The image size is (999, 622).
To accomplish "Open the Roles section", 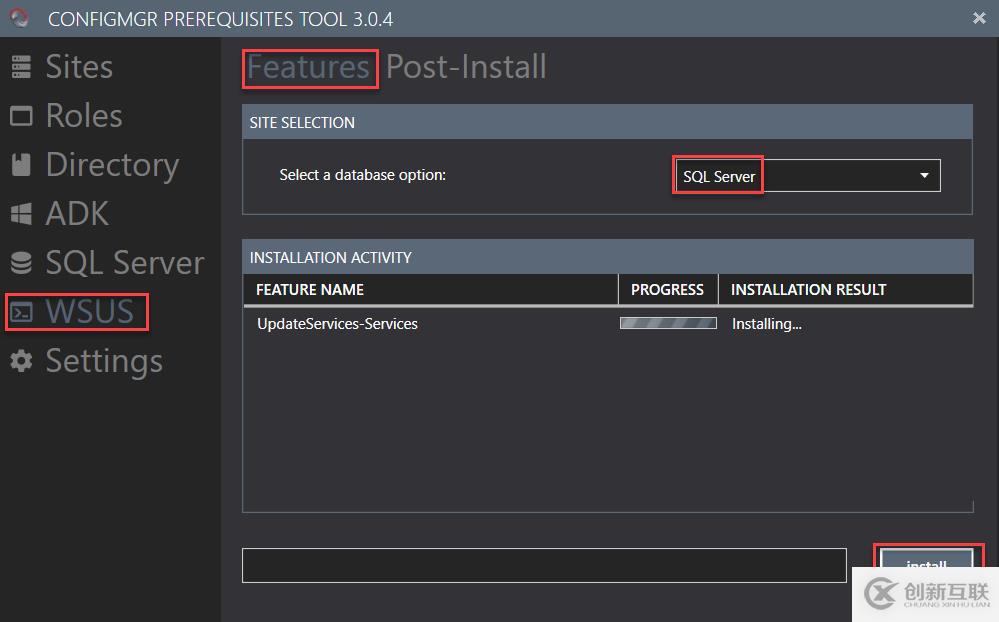I will click(x=84, y=116).
